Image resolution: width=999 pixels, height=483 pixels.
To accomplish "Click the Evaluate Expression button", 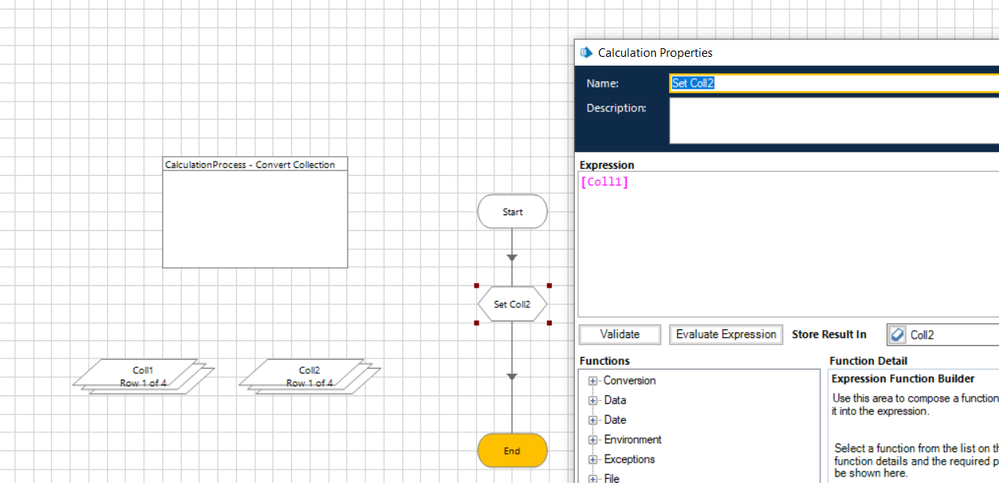I will pyautogui.click(x=725, y=335).
